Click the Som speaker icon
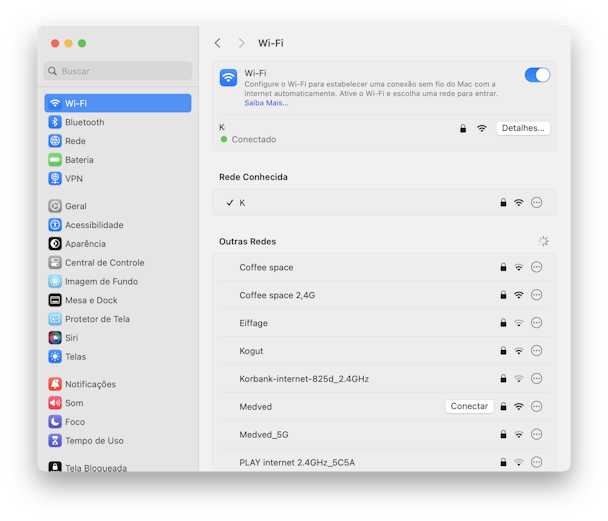608x521 pixels. click(x=55, y=403)
